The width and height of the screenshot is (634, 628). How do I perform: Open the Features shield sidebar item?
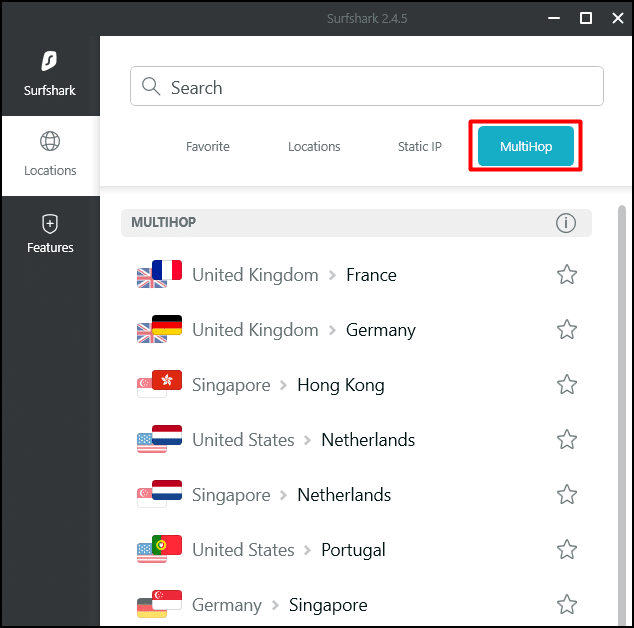tap(50, 234)
